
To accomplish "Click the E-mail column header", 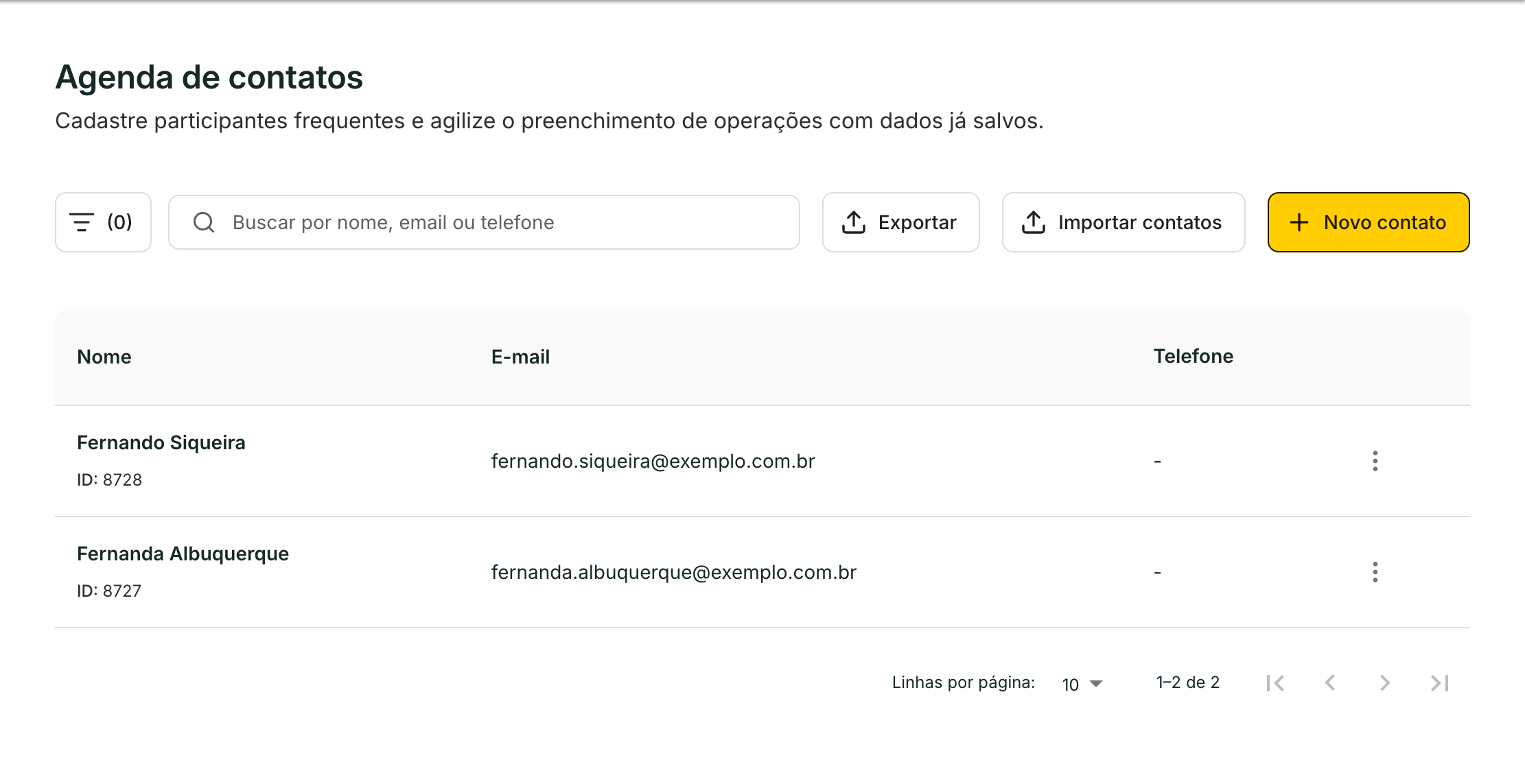I will tap(520, 357).
